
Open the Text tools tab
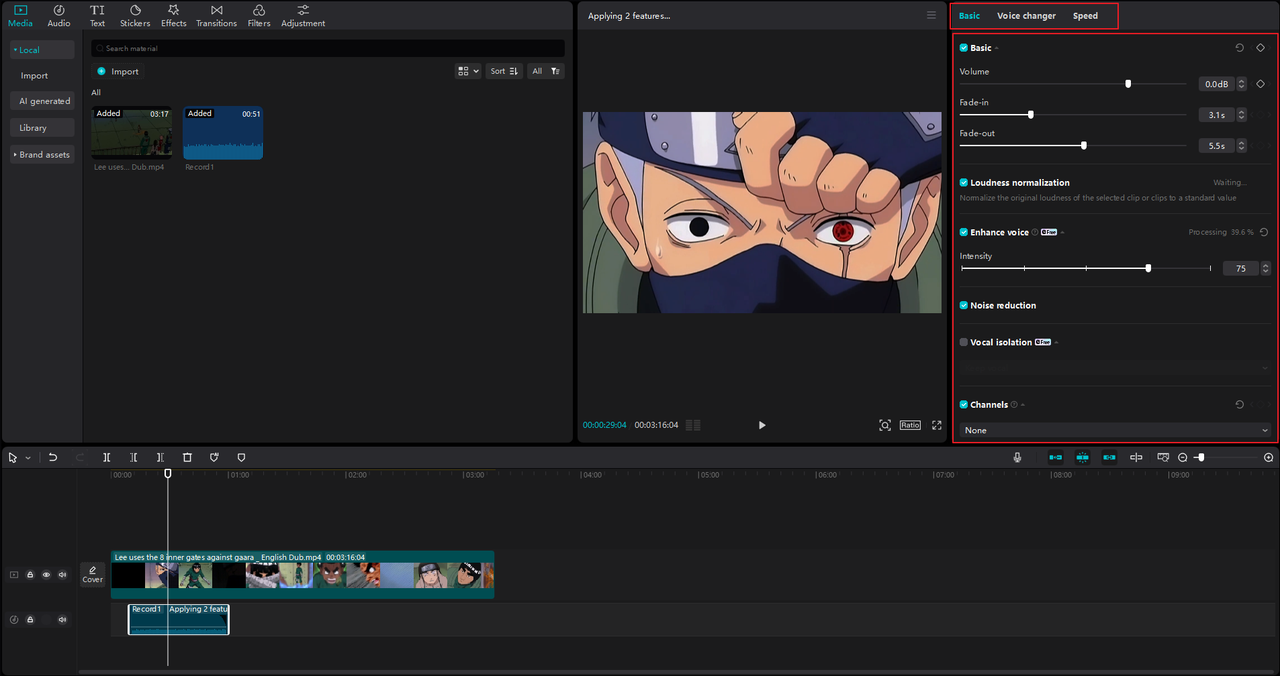tap(97, 15)
